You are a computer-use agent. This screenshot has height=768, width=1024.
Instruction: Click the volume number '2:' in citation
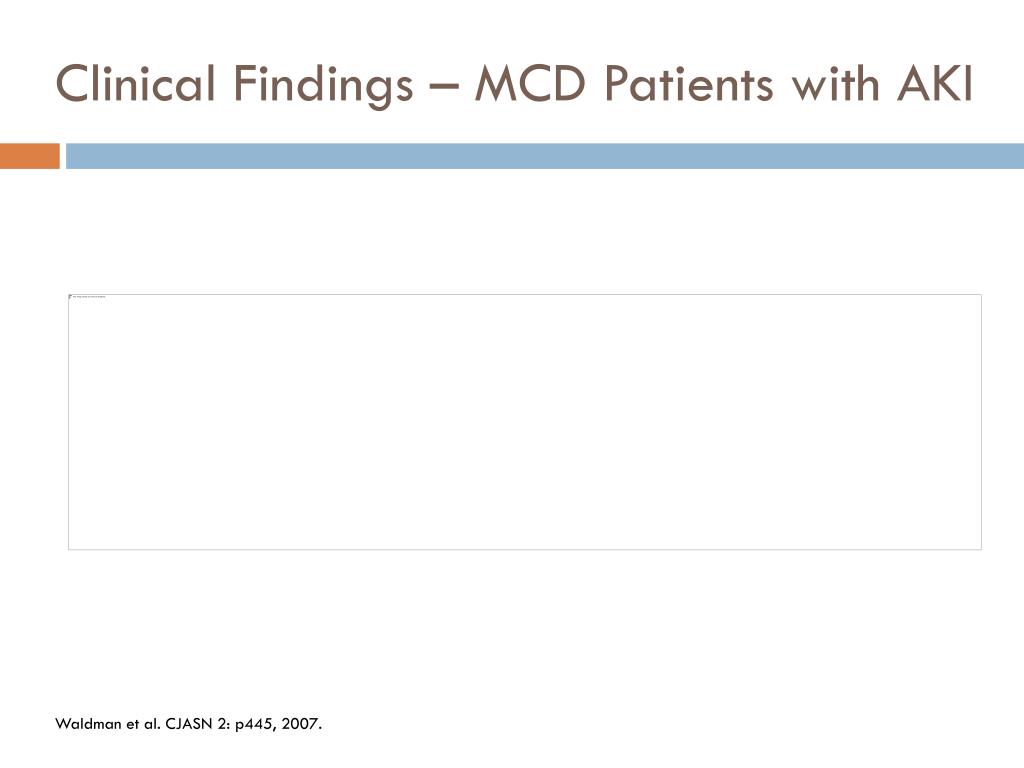[x=224, y=724]
